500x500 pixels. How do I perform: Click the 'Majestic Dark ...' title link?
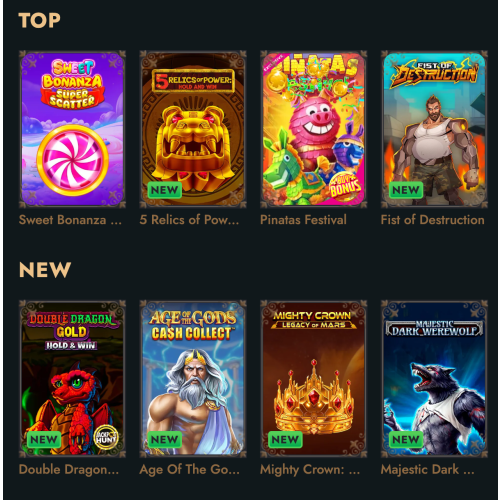(428, 470)
